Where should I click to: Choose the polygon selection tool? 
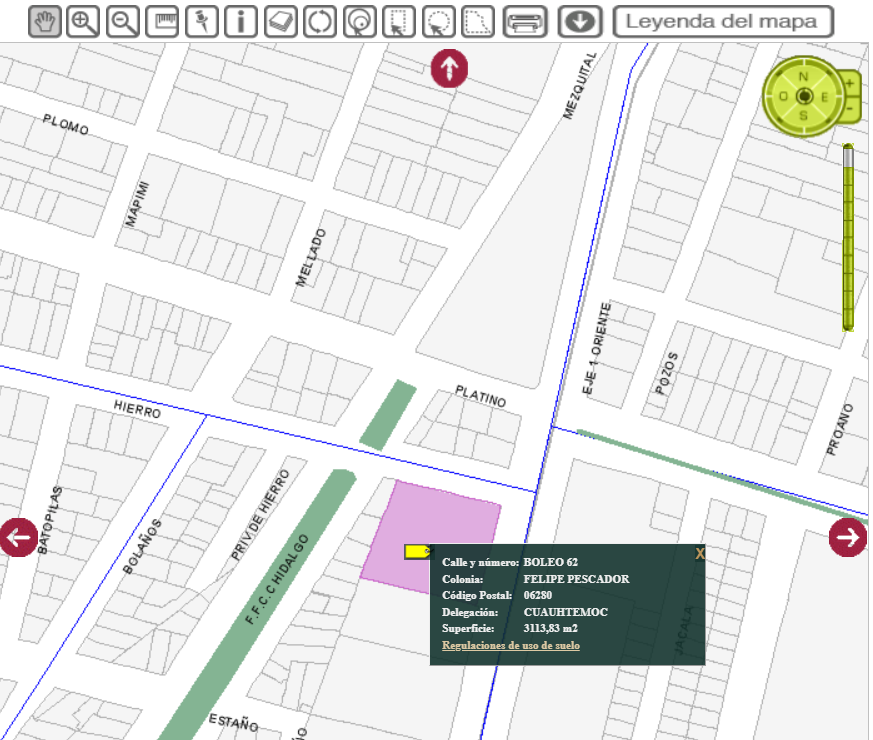[478, 22]
